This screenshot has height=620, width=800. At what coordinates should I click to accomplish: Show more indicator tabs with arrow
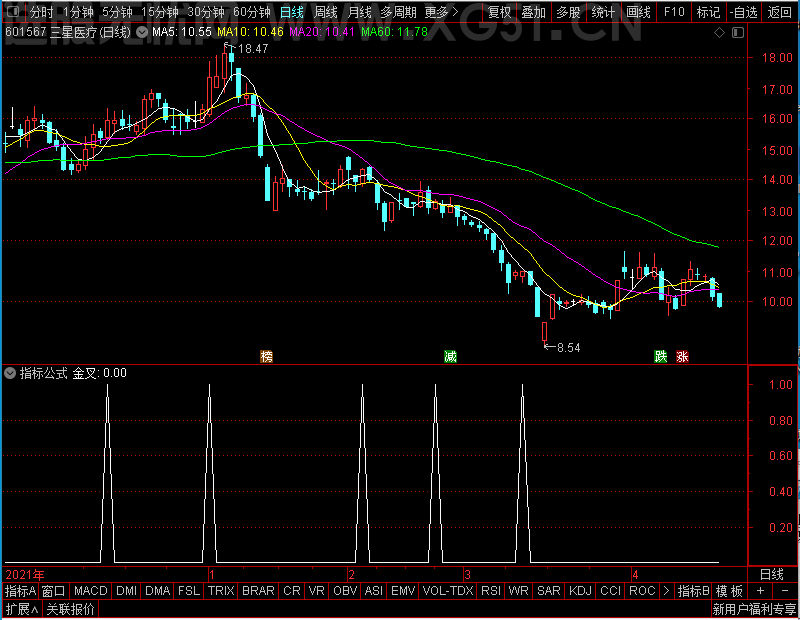(x=666, y=591)
